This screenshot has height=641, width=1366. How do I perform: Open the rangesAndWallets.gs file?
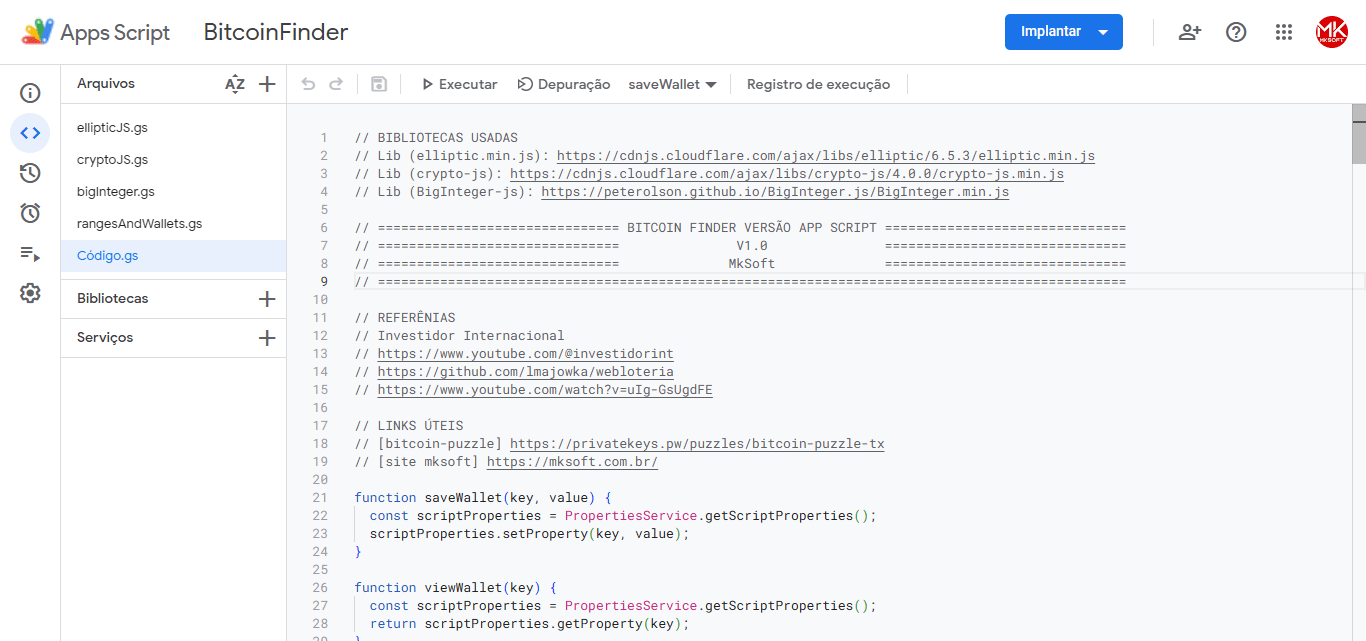click(139, 224)
